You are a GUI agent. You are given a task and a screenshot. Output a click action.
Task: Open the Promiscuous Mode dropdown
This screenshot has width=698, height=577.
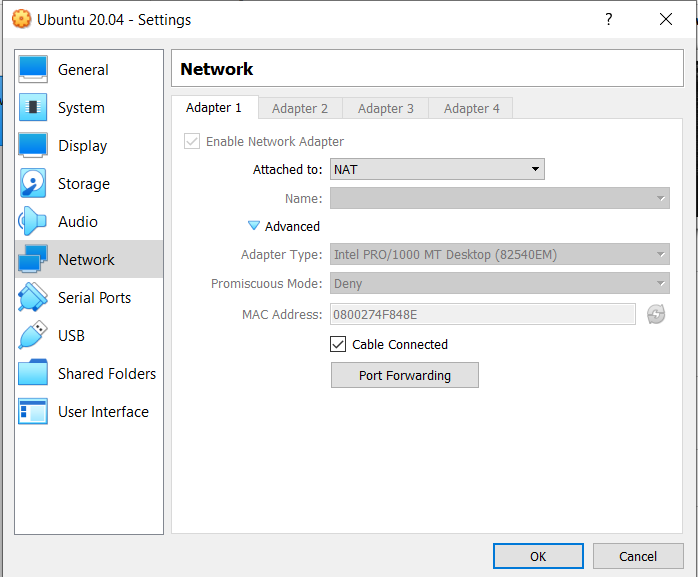click(499, 283)
